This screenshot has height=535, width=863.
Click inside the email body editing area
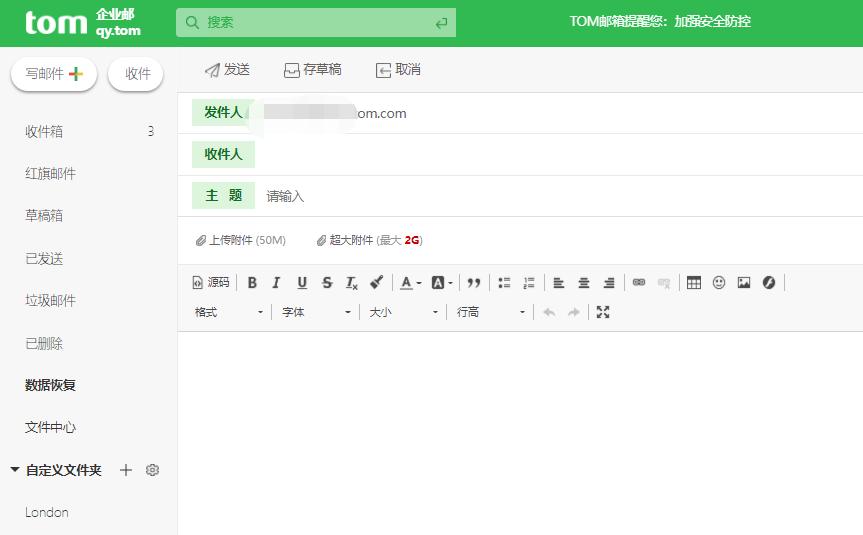click(x=520, y=432)
